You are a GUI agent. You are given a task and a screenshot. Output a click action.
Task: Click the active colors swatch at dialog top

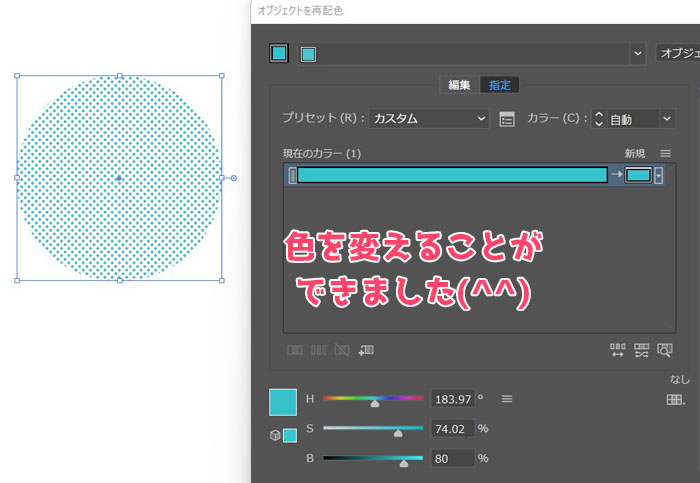click(279, 54)
